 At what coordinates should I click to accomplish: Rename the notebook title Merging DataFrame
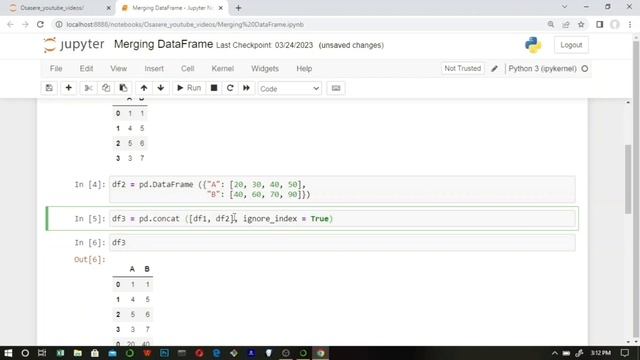pyautogui.click(x=163, y=44)
